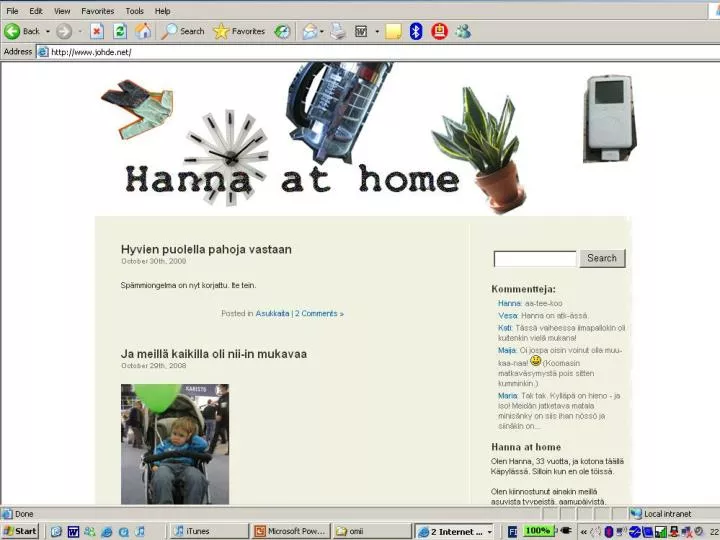Open the 2 Comments link
The height and width of the screenshot is (540, 720).
point(319,314)
